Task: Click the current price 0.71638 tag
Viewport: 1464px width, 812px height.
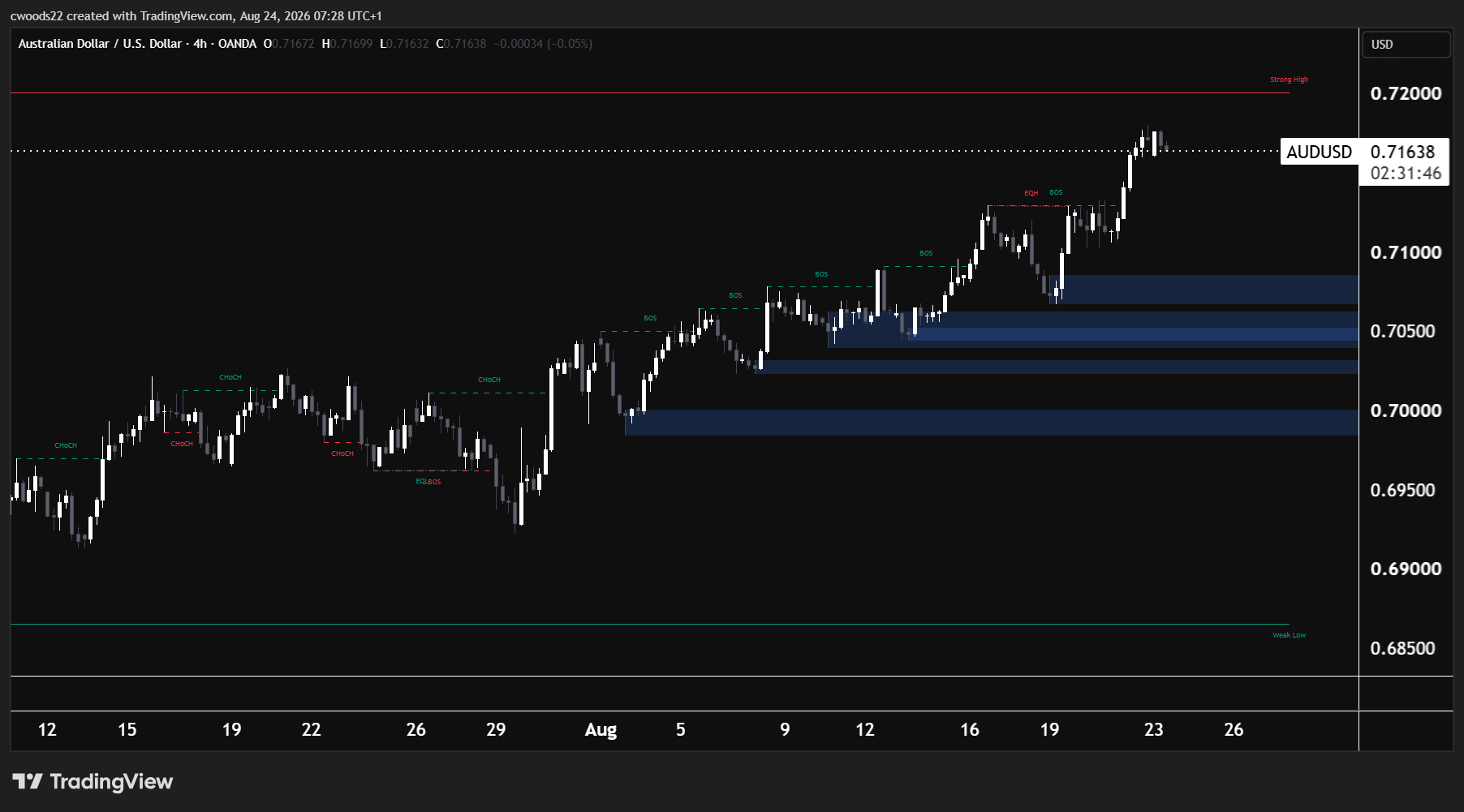Action: (x=1402, y=152)
